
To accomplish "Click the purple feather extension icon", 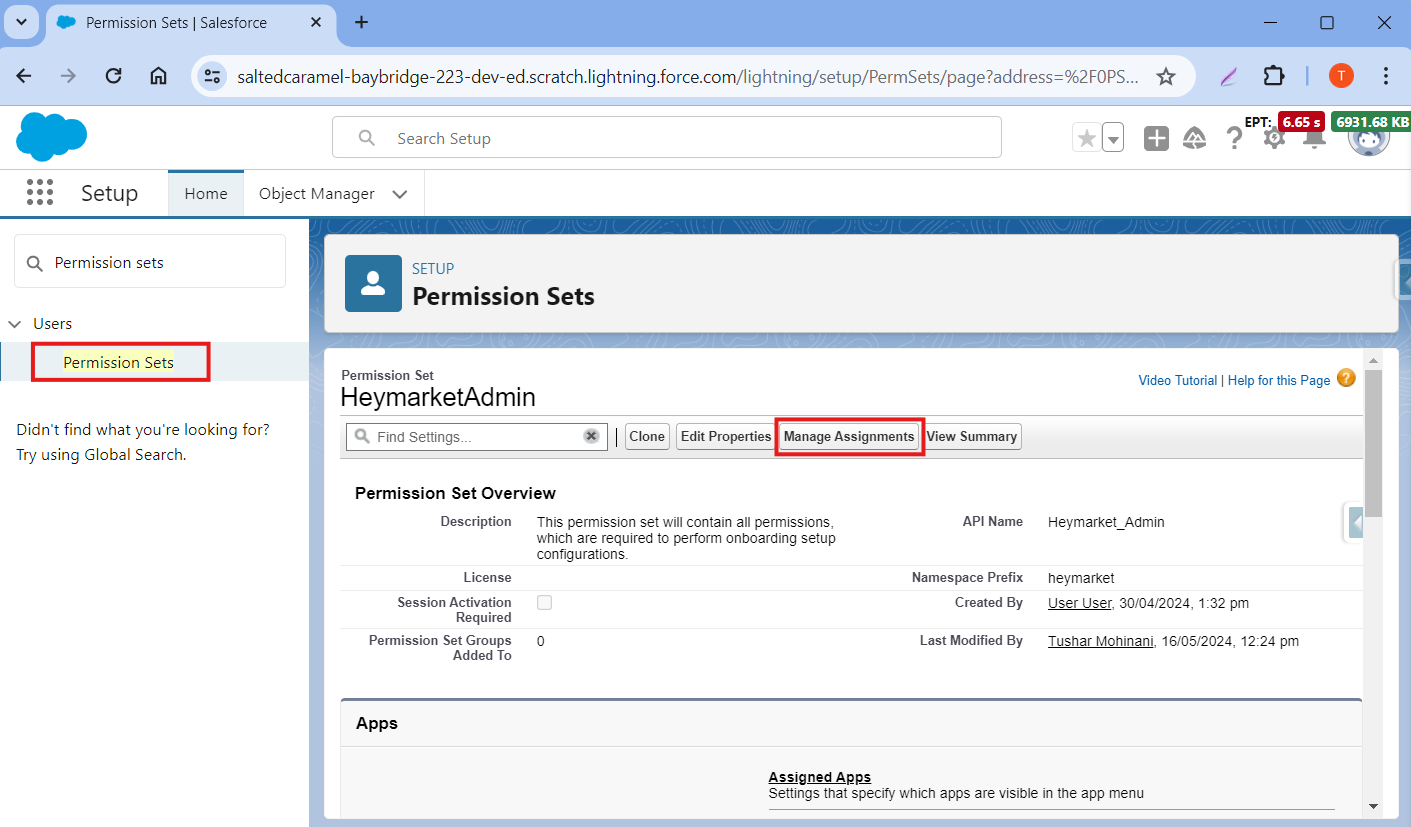I will (1228, 76).
